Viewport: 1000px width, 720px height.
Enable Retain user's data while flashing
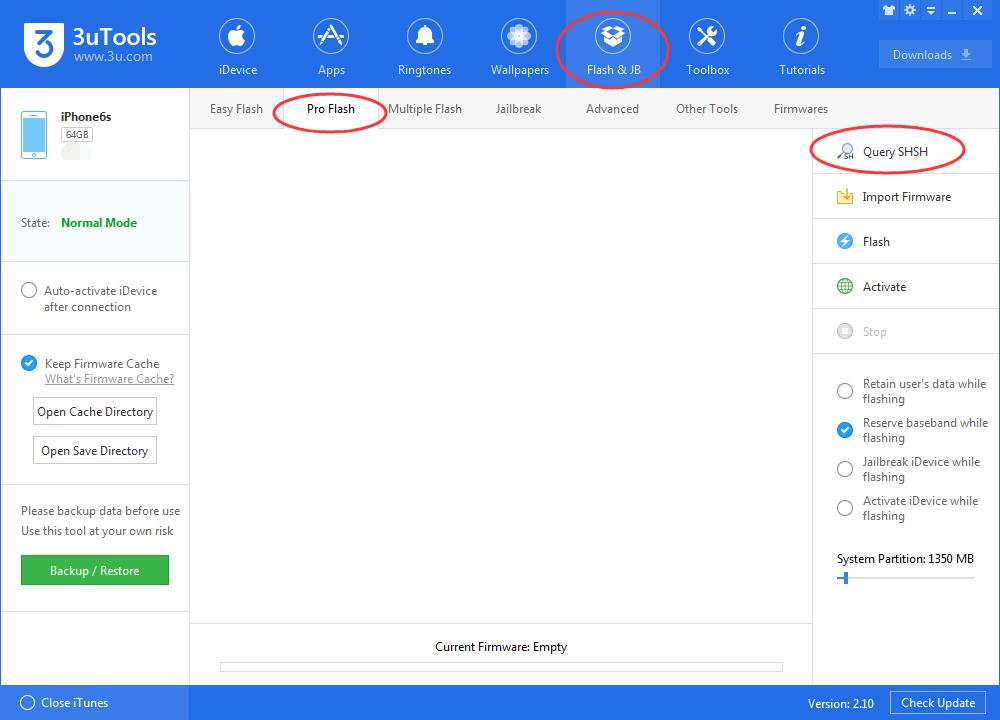tap(844, 391)
